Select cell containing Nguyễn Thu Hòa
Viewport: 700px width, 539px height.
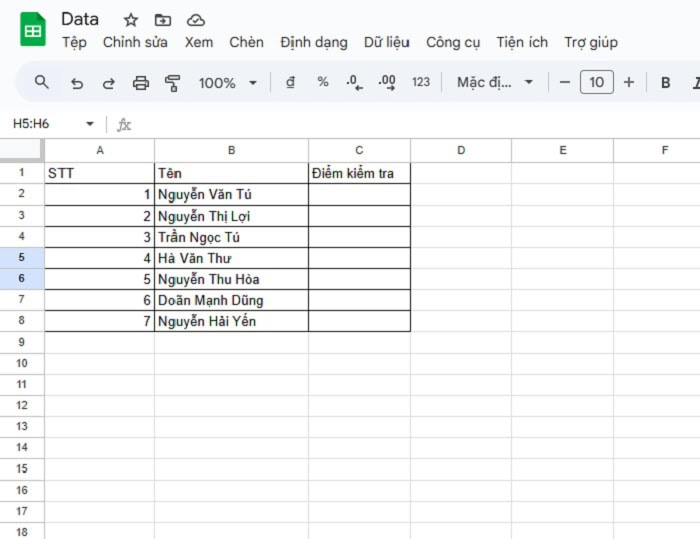pyautogui.click(x=231, y=279)
